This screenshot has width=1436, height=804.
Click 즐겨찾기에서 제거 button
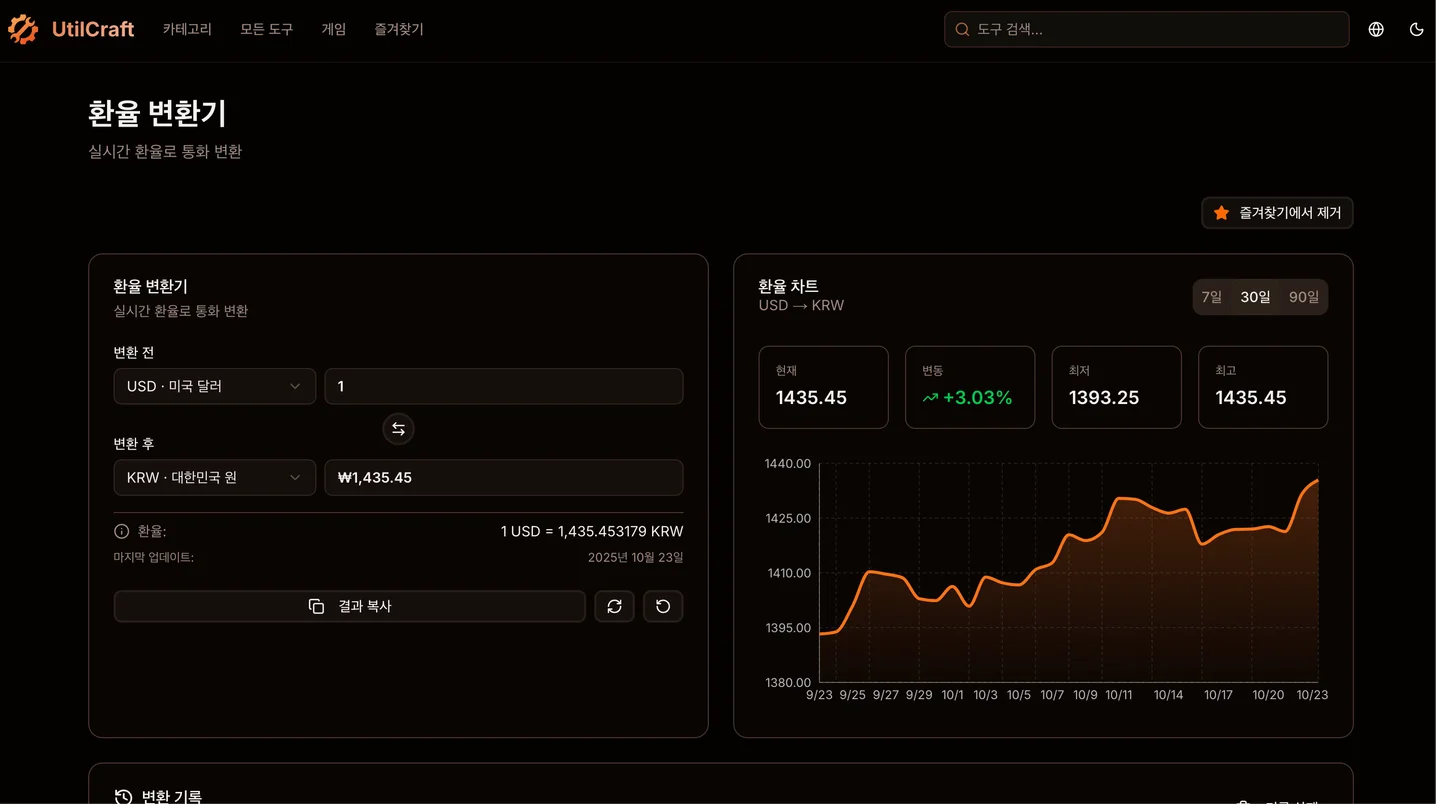pos(1277,213)
